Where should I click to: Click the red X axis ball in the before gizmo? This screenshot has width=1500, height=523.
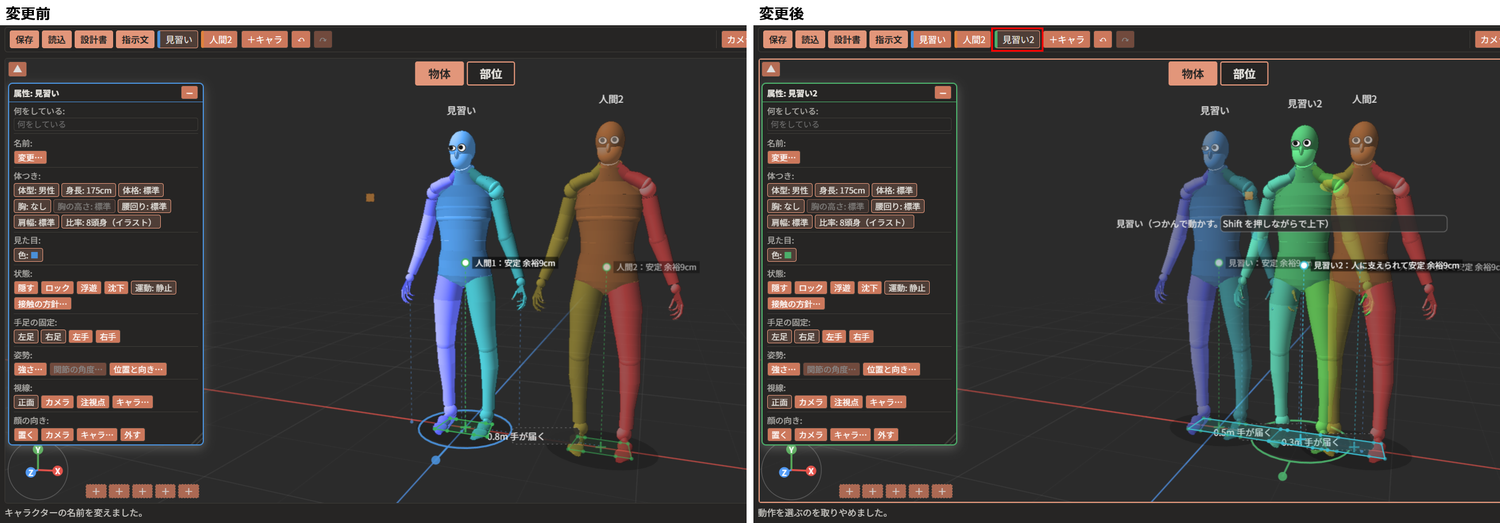click(x=57, y=470)
